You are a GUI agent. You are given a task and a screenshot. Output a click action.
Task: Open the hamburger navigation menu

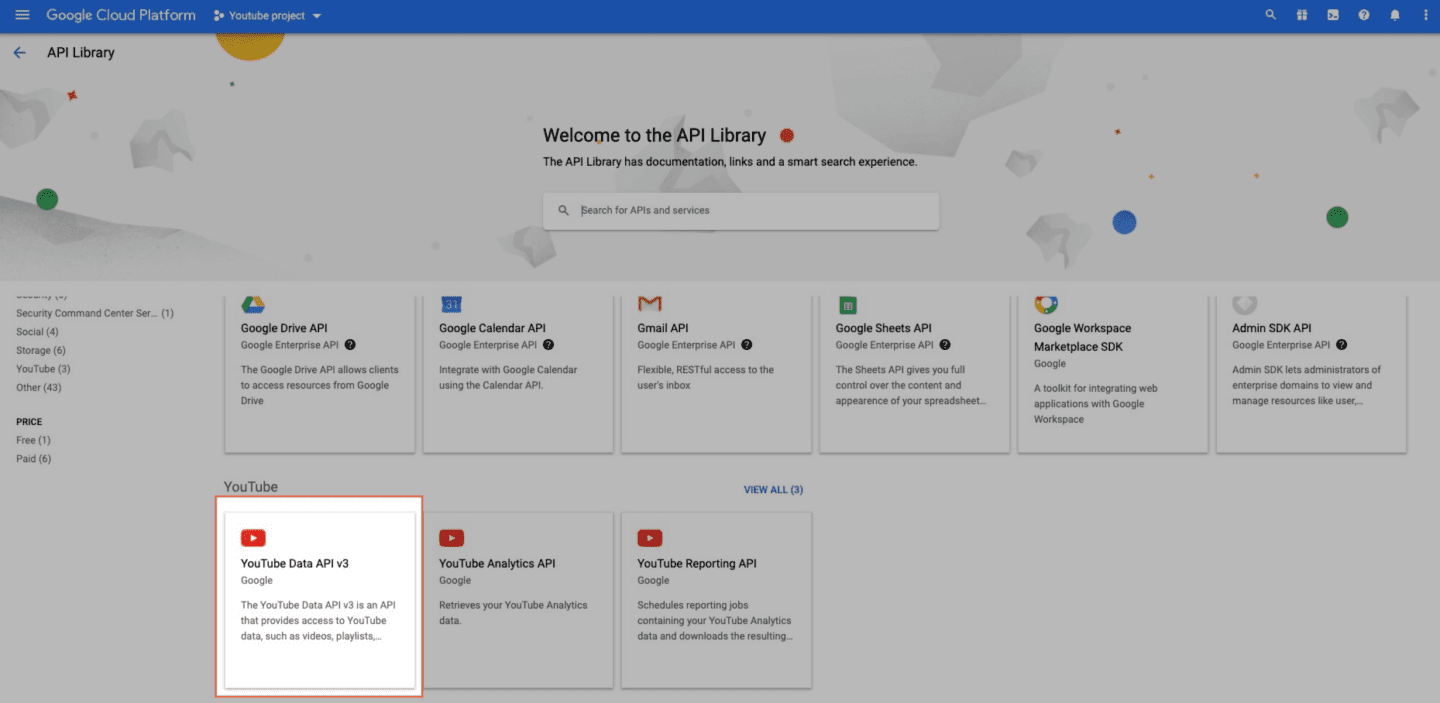[22, 15]
